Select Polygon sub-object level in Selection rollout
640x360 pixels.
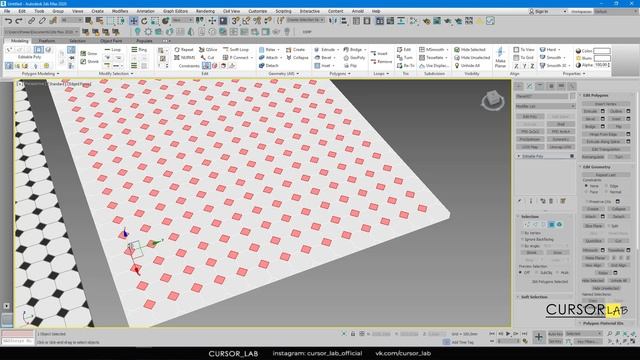point(551,224)
